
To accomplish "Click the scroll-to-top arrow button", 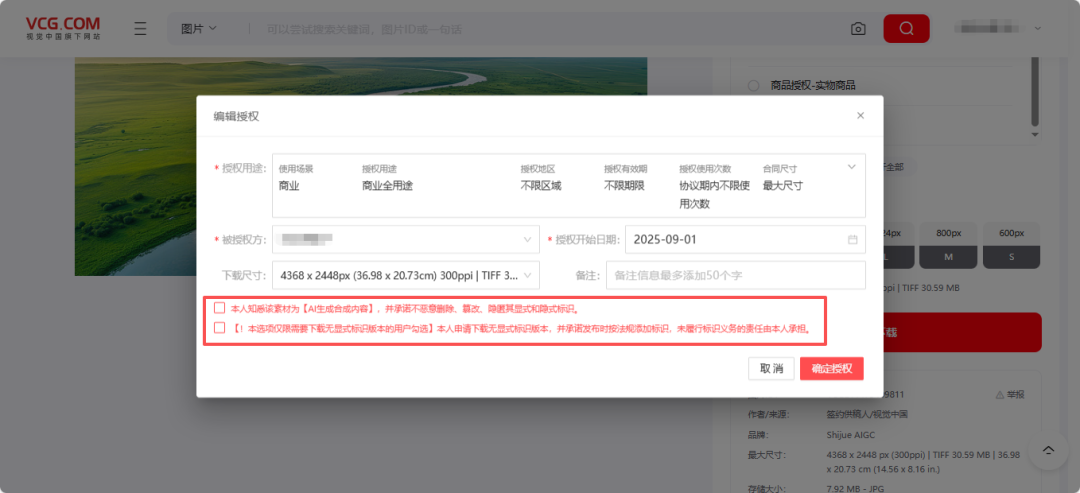I will 1048,450.
